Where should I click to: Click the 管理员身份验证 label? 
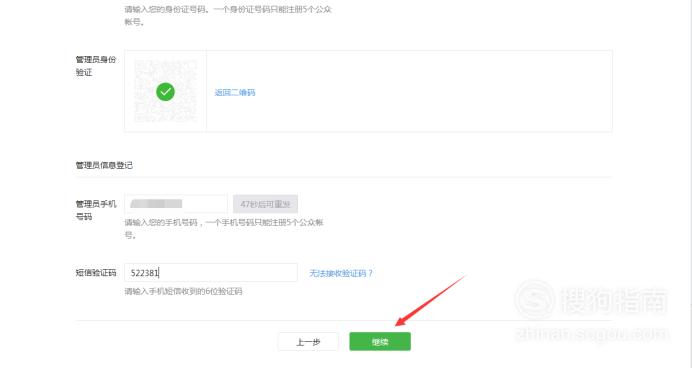tap(96, 66)
